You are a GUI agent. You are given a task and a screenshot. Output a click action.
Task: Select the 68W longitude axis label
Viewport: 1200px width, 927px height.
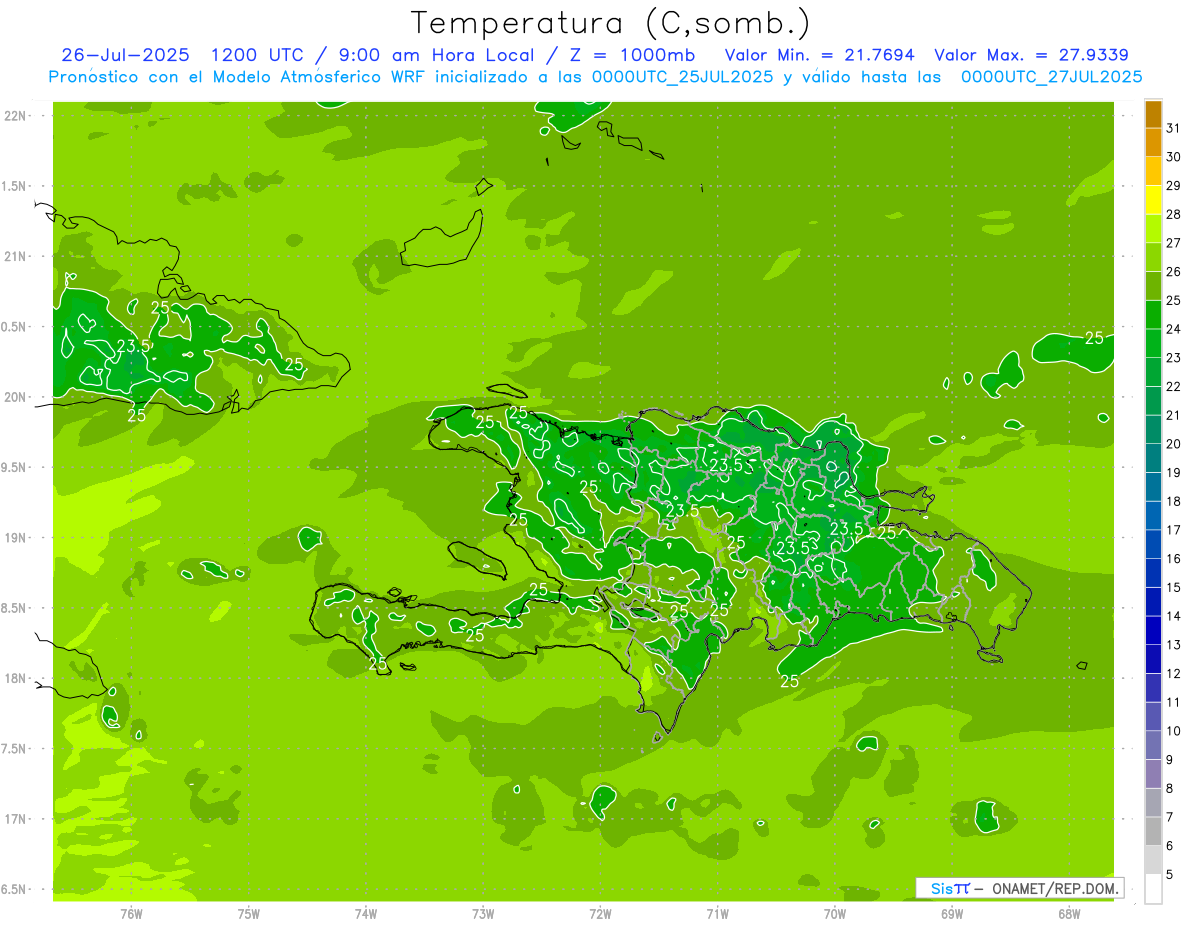coord(1068,914)
